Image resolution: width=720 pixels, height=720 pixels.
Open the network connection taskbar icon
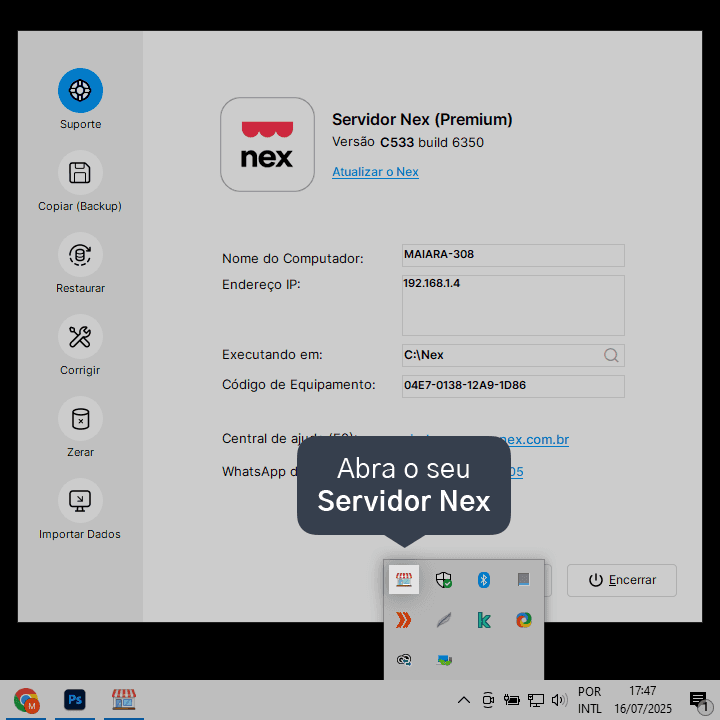click(x=535, y=700)
